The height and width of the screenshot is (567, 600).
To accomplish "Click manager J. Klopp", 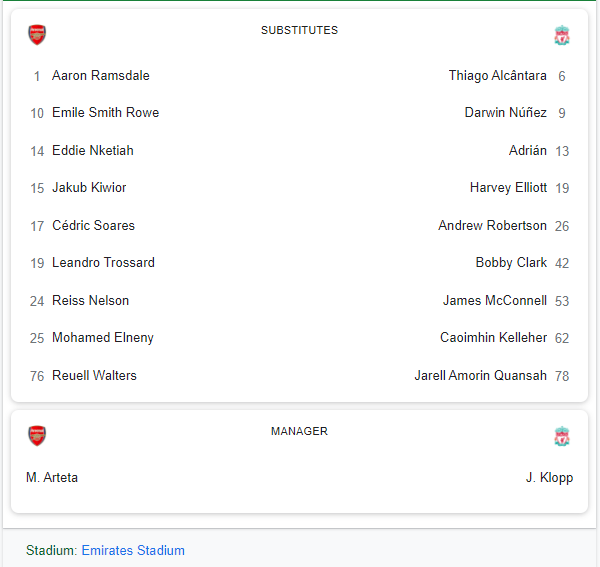I will click(x=549, y=478).
